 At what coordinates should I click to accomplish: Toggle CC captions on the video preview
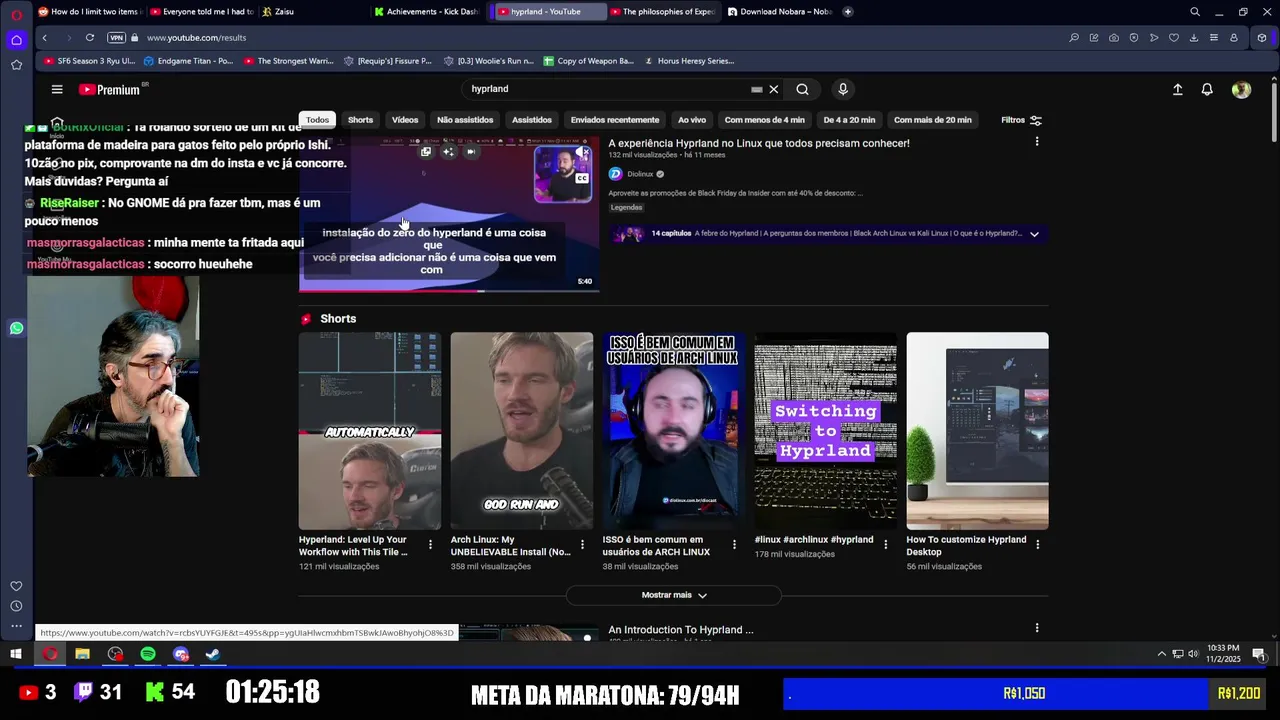point(582,178)
